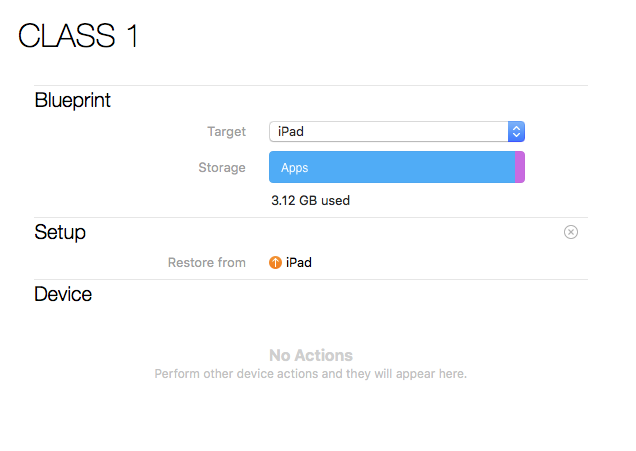Click the No Actions placeholder heading
The width and height of the screenshot is (636, 451).
click(311, 355)
